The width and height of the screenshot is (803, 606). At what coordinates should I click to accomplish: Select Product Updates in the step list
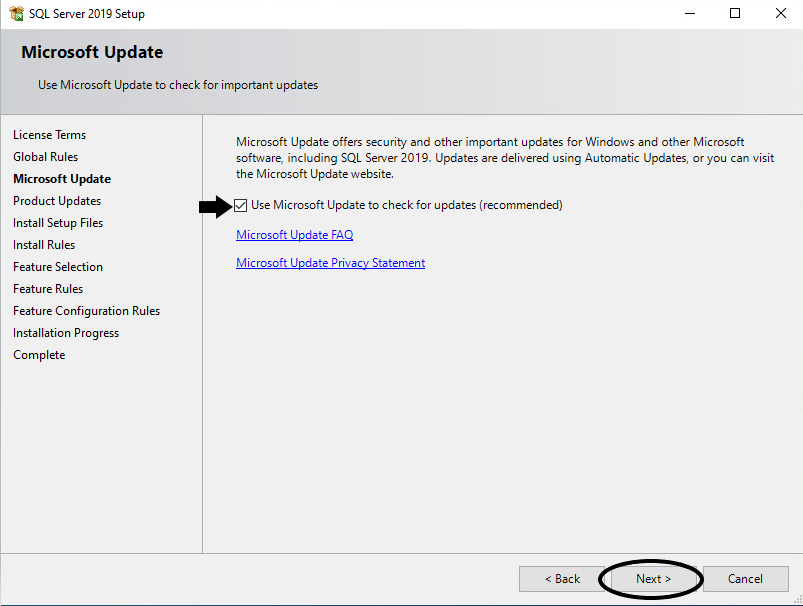click(57, 201)
